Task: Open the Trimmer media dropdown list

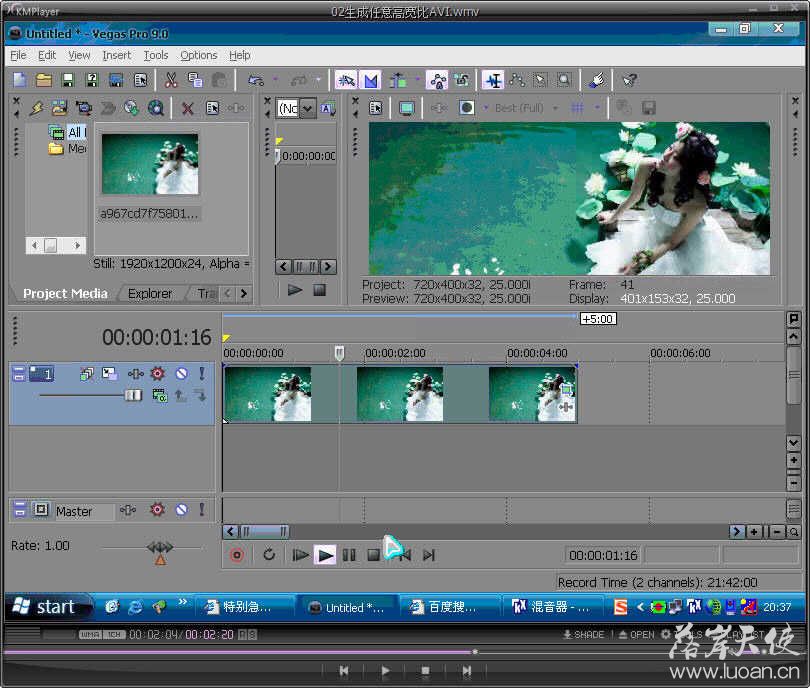Action: [307, 108]
